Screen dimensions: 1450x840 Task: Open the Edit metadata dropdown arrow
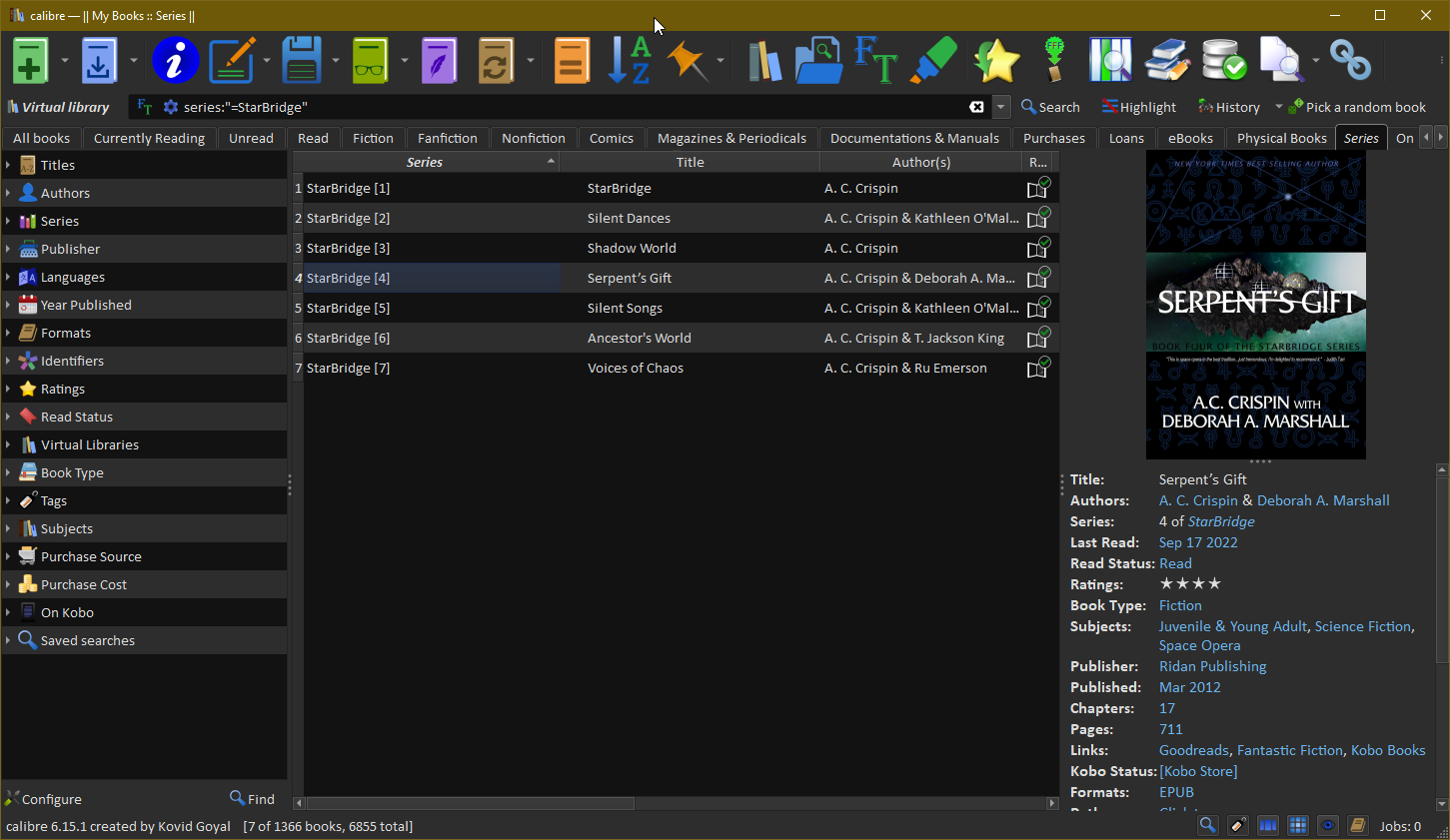click(267, 61)
